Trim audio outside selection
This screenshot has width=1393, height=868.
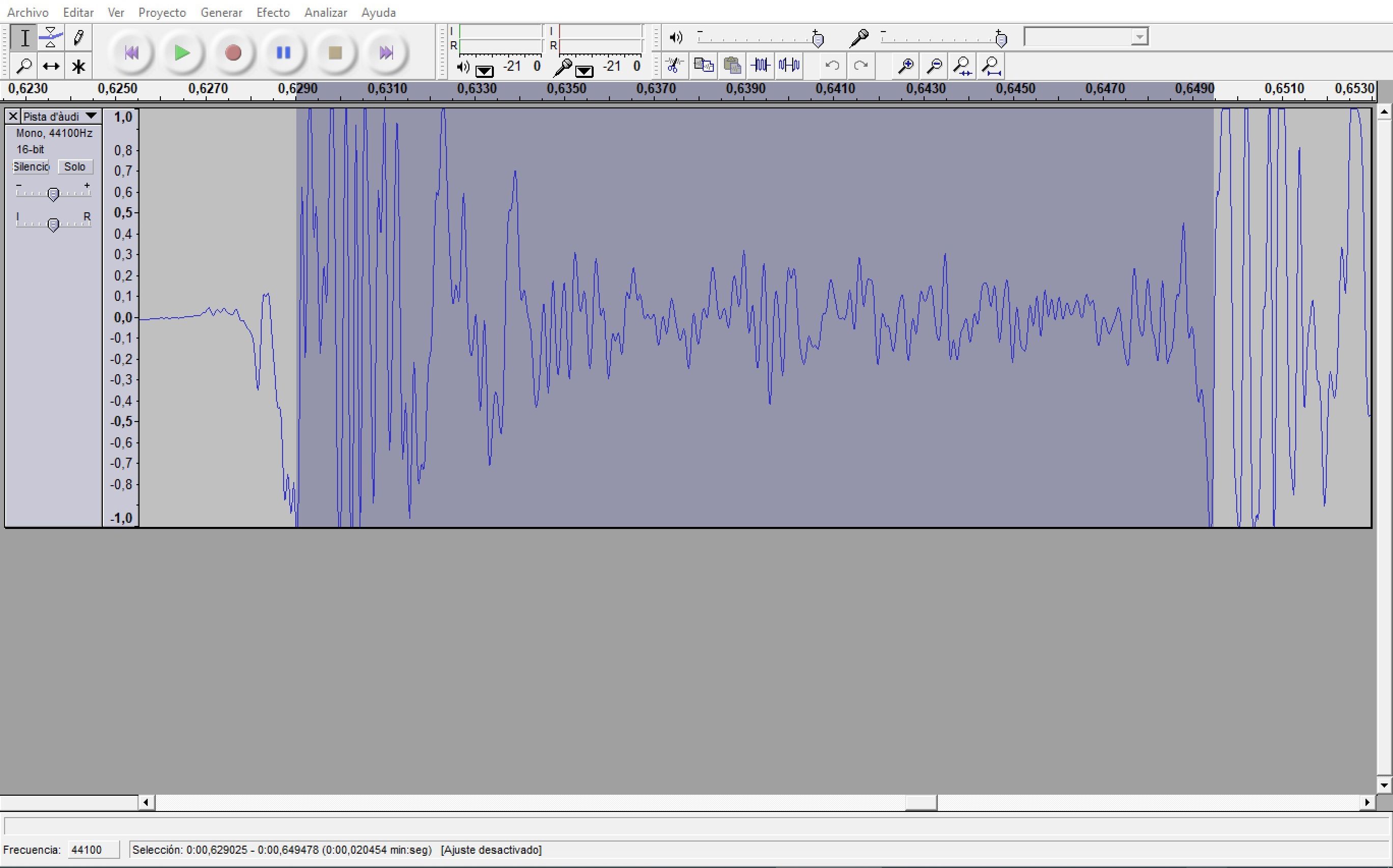pos(761,66)
